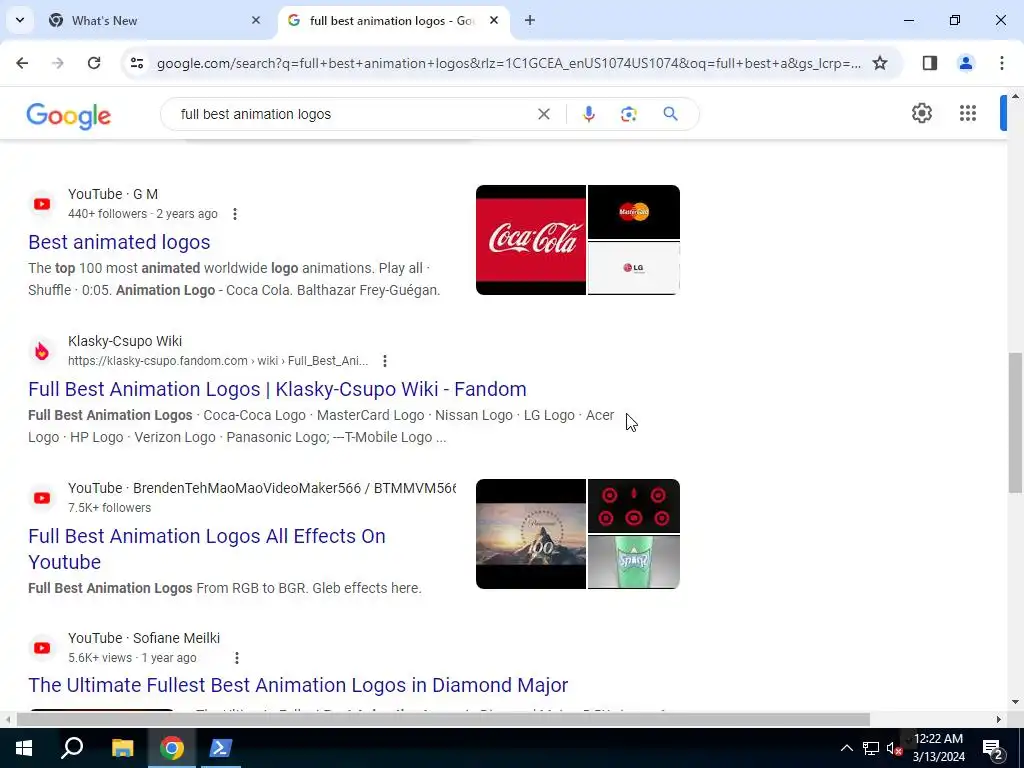The width and height of the screenshot is (1024, 768).
Task: Open Google quick settings gear
Action: pyautogui.click(x=921, y=113)
